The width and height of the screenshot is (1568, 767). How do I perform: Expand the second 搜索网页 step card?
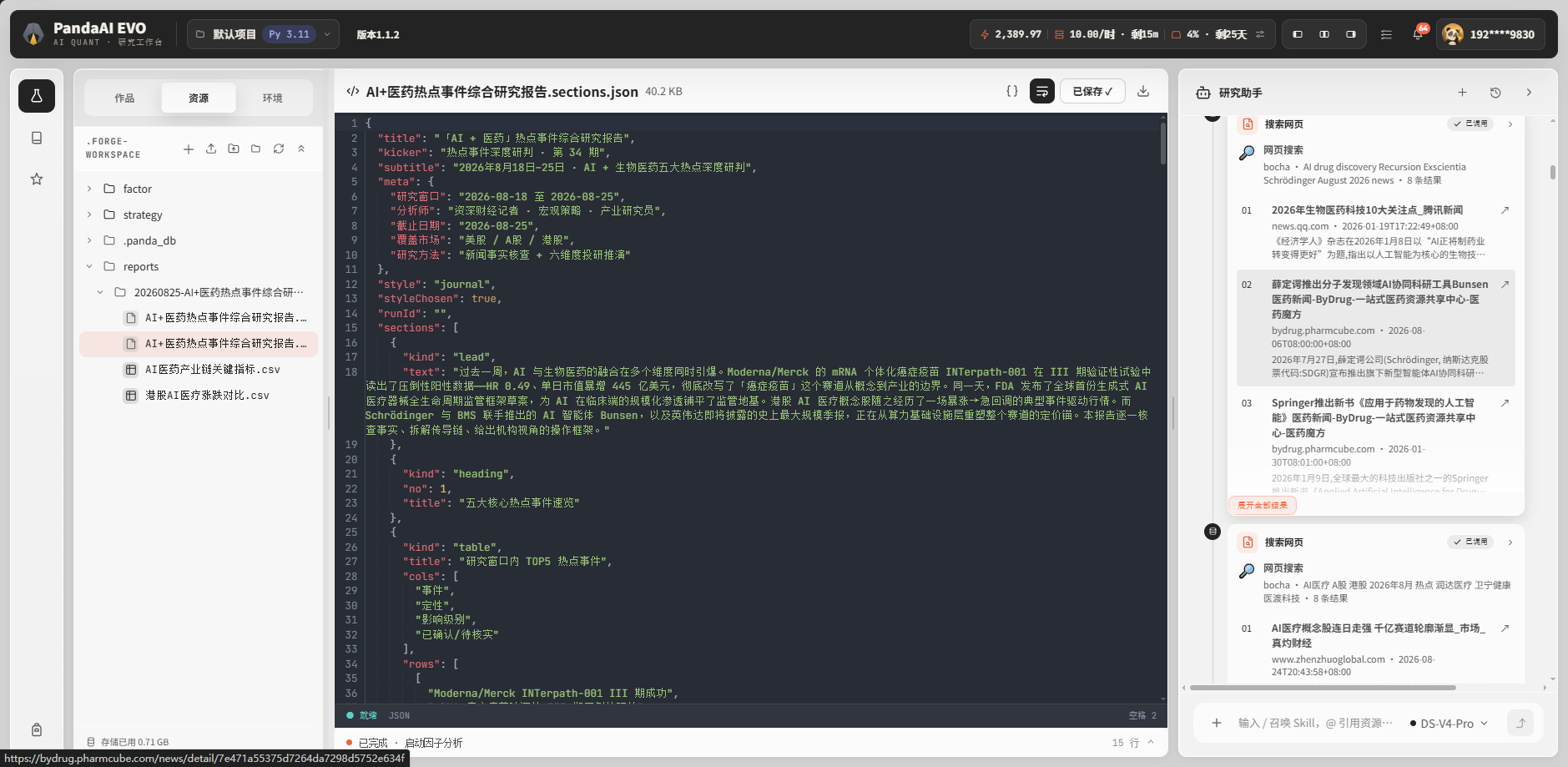pos(1510,542)
